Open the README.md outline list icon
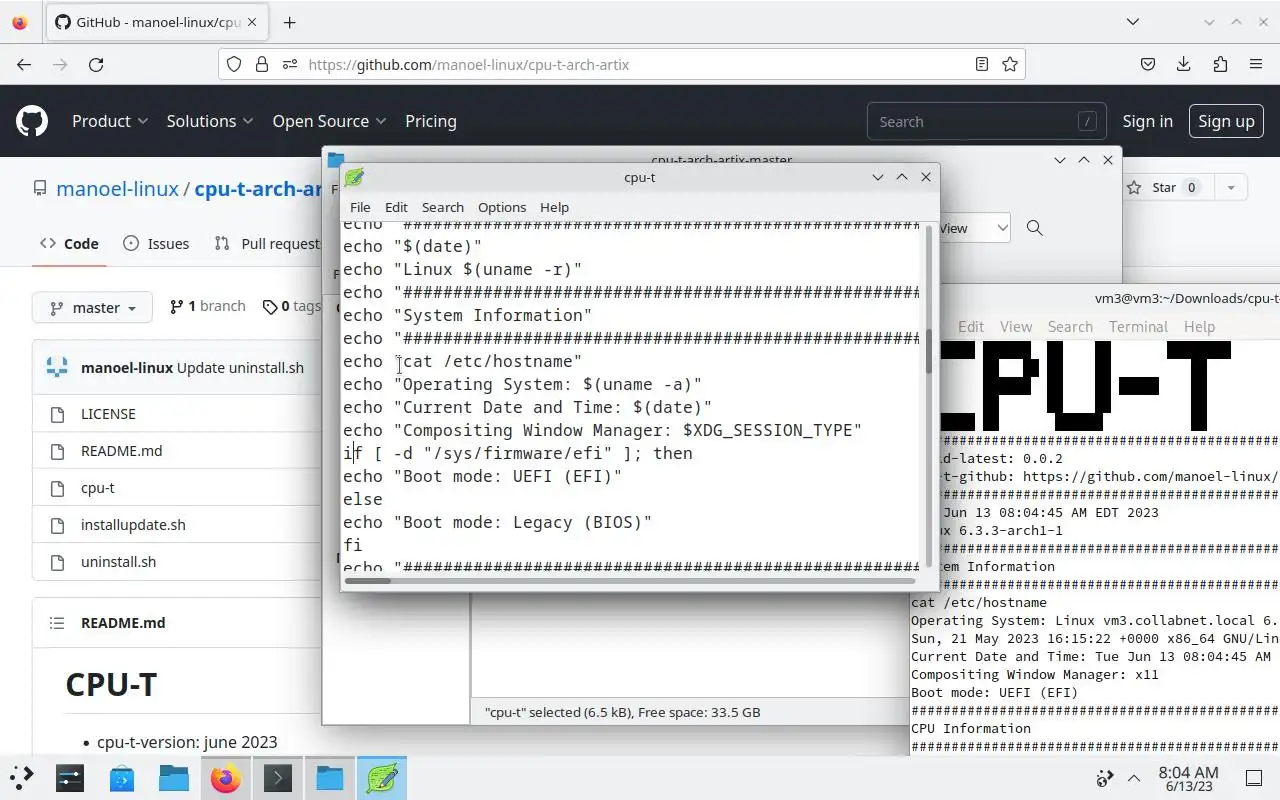Image resolution: width=1280 pixels, height=800 pixels. pyautogui.click(x=57, y=623)
